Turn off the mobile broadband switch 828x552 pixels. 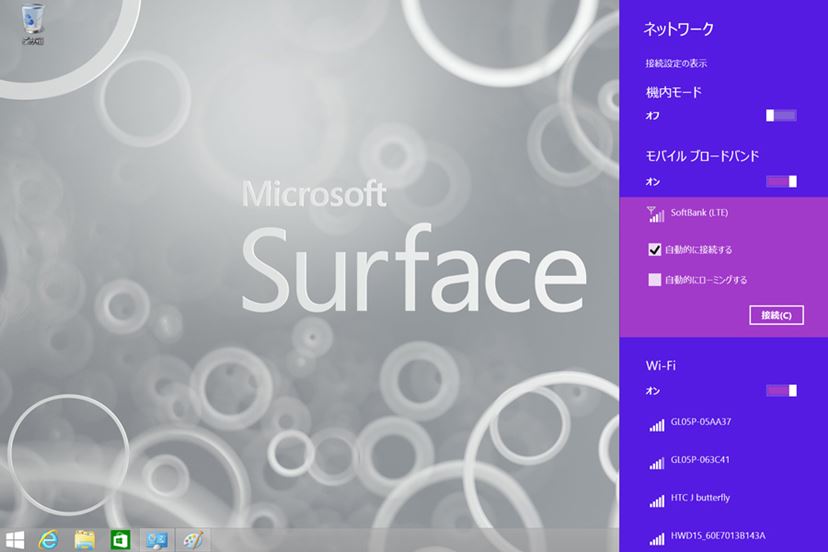pos(782,182)
